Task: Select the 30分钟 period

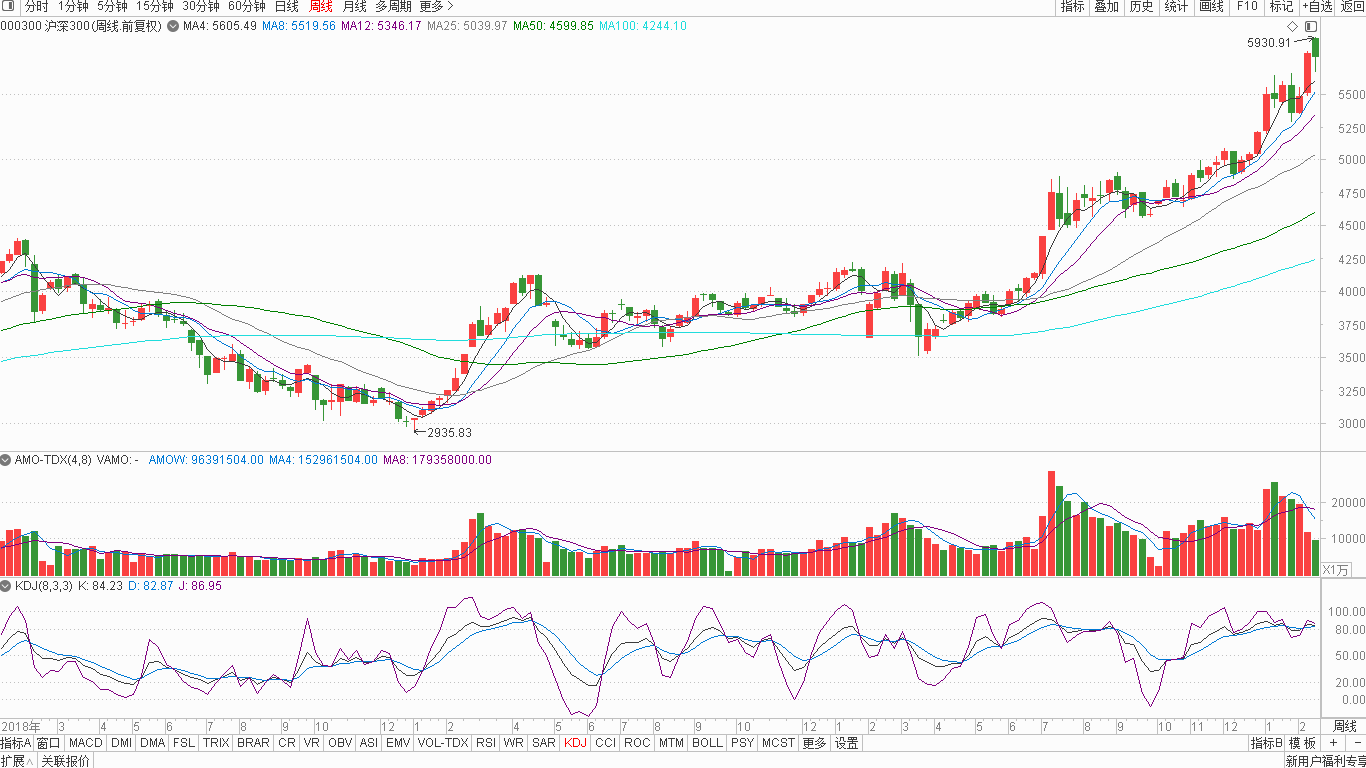Action: point(200,6)
